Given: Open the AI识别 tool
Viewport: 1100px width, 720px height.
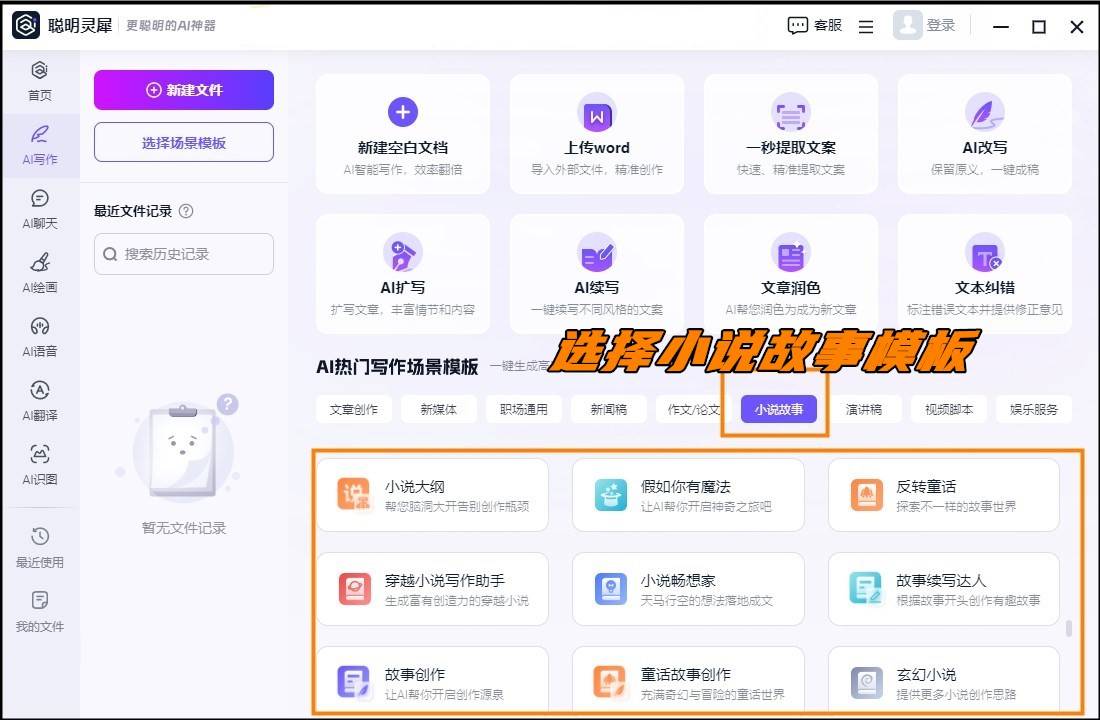Looking at the screenshot, I should [39, 462].
